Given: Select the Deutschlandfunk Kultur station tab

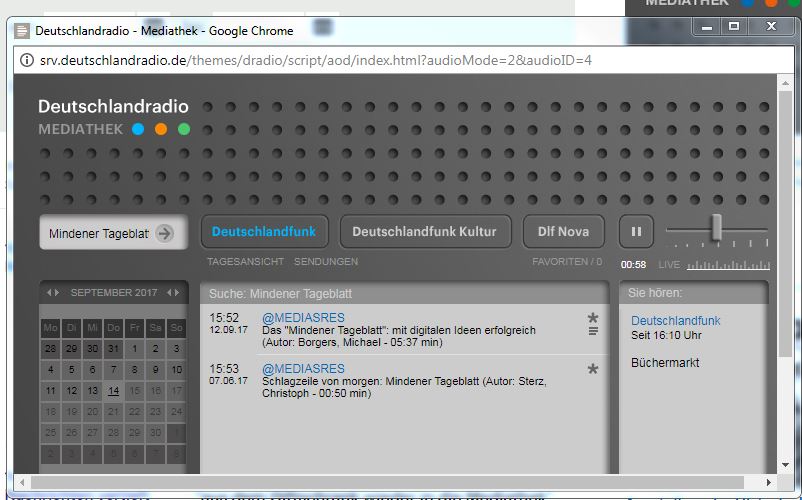Looking at the screenshot, I should click(x=425, y=232).
